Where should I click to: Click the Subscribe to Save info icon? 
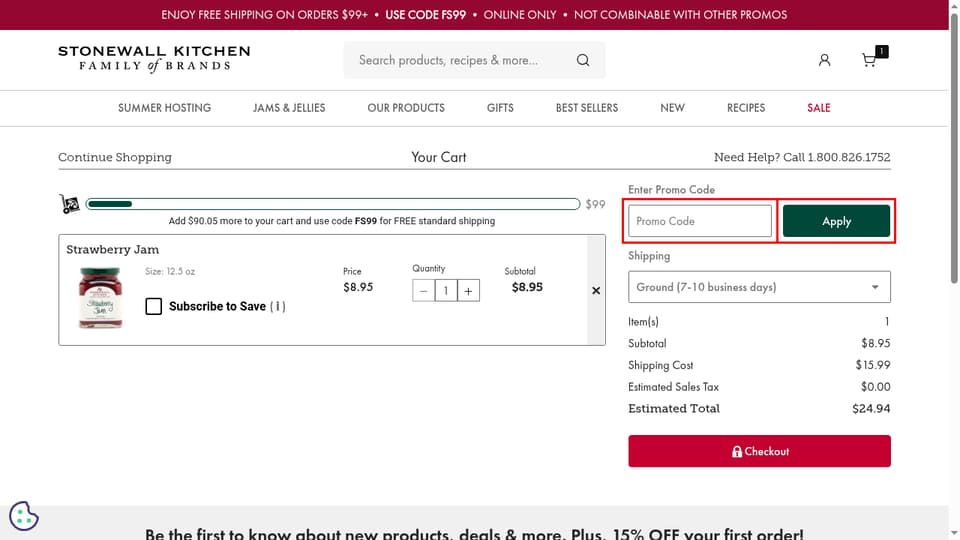278,306
